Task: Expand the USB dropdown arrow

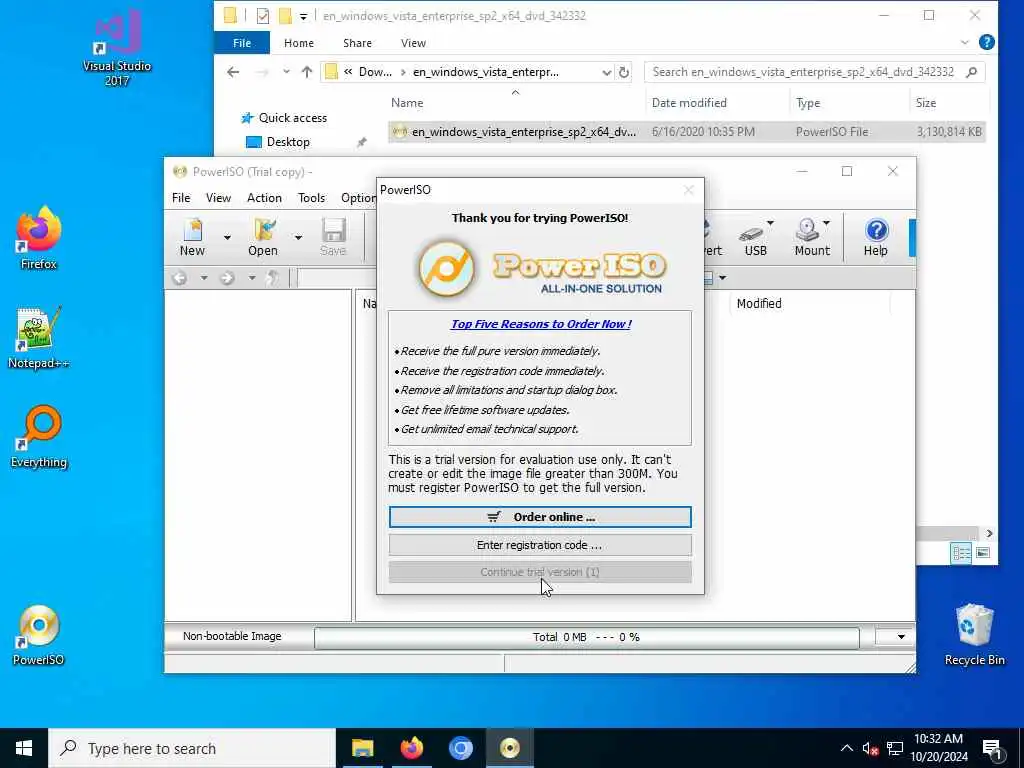Action: (771, 223)
